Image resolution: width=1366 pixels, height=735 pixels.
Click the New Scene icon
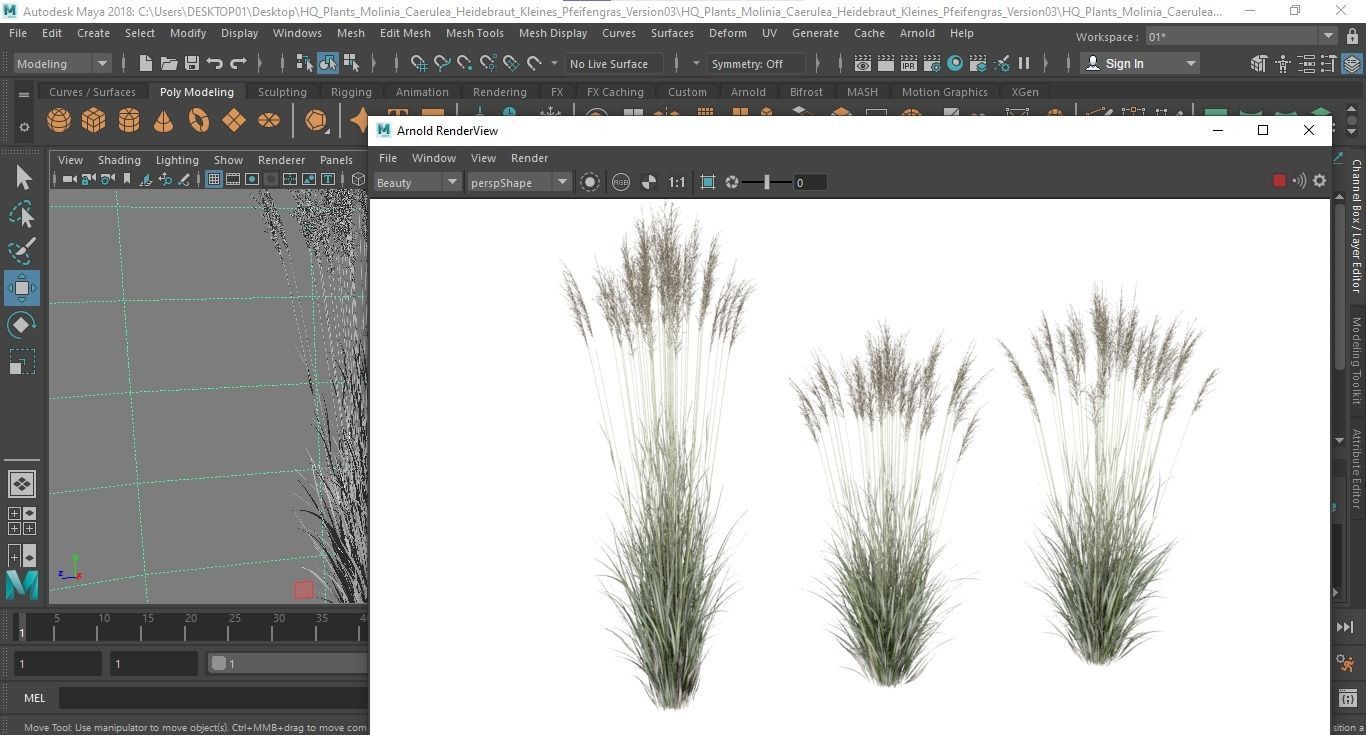click(x=146, y=63)
